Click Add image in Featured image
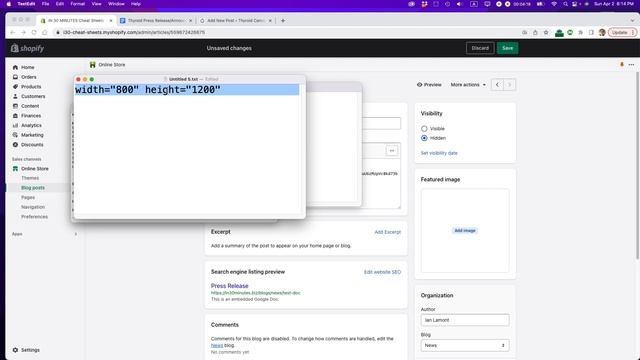This screenshot has height=360, width=640. pyautogui.click(x=465, y=231)
